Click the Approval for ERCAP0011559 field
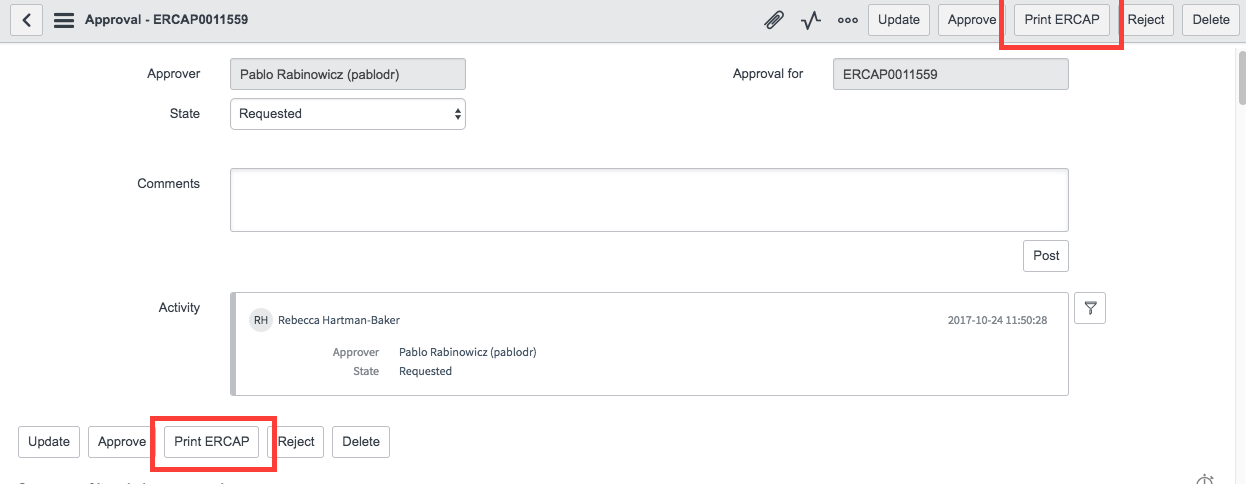The width and height of the screenshot is (1246, 484). 949,74
